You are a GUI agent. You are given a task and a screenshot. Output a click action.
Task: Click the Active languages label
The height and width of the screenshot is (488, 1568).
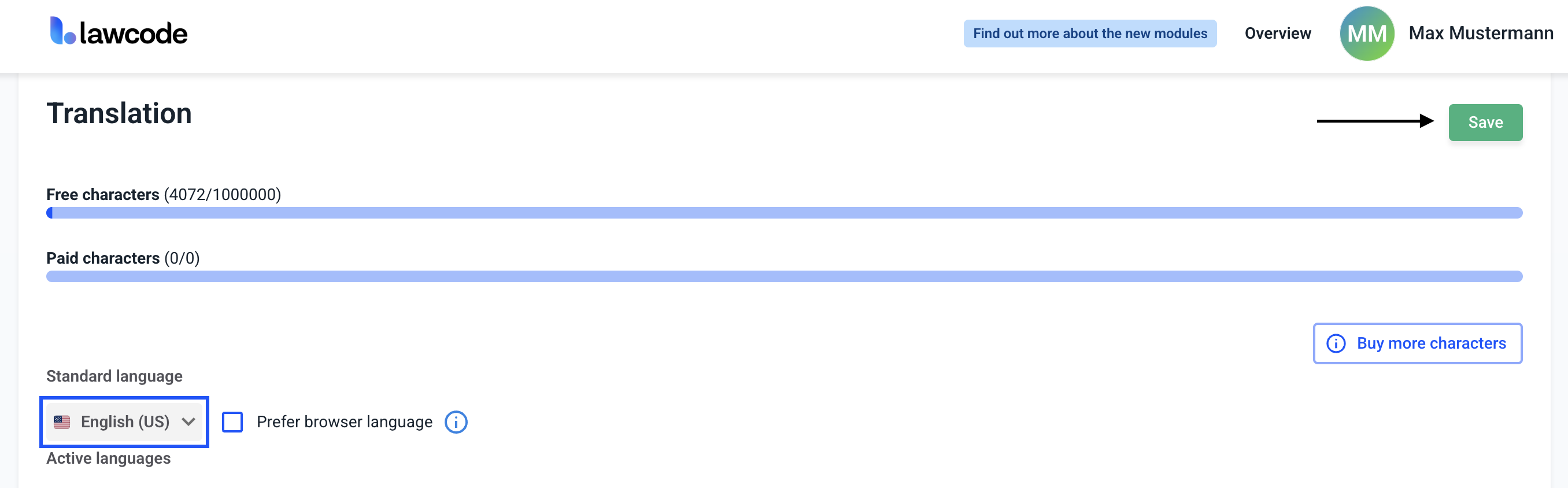[x=108, y=458]
